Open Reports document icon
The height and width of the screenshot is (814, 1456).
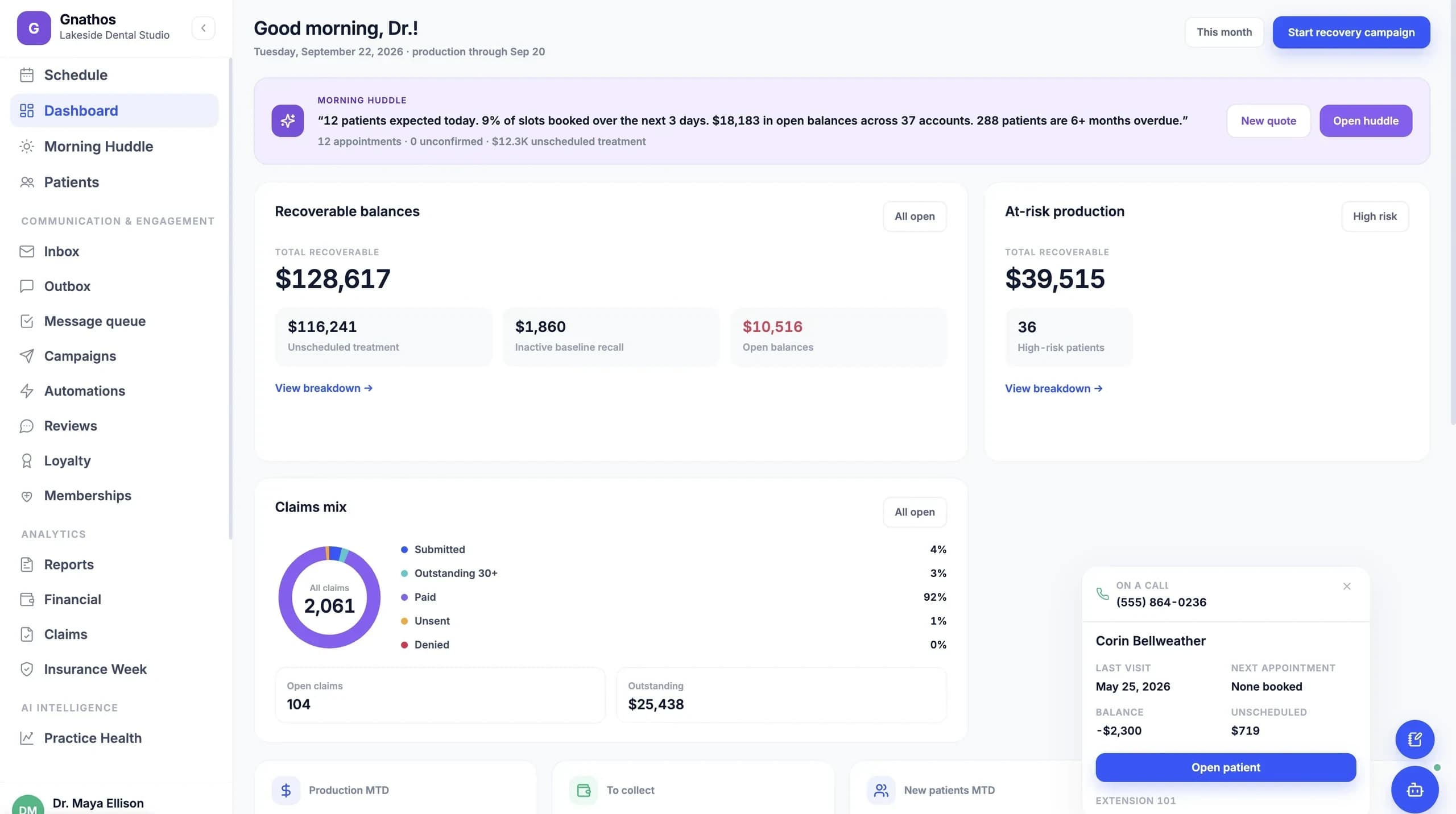click(27, 564)
